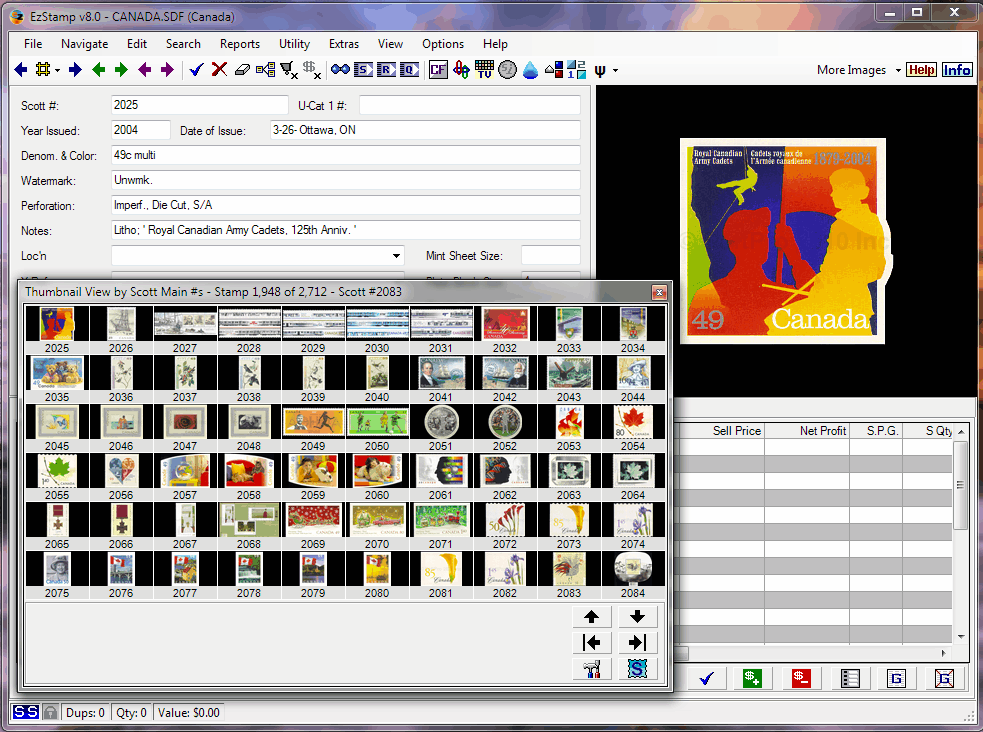The width and height of the screenshot is (983, 732).
Task: Click the S toolbar icon
Action: click(363, 70)
